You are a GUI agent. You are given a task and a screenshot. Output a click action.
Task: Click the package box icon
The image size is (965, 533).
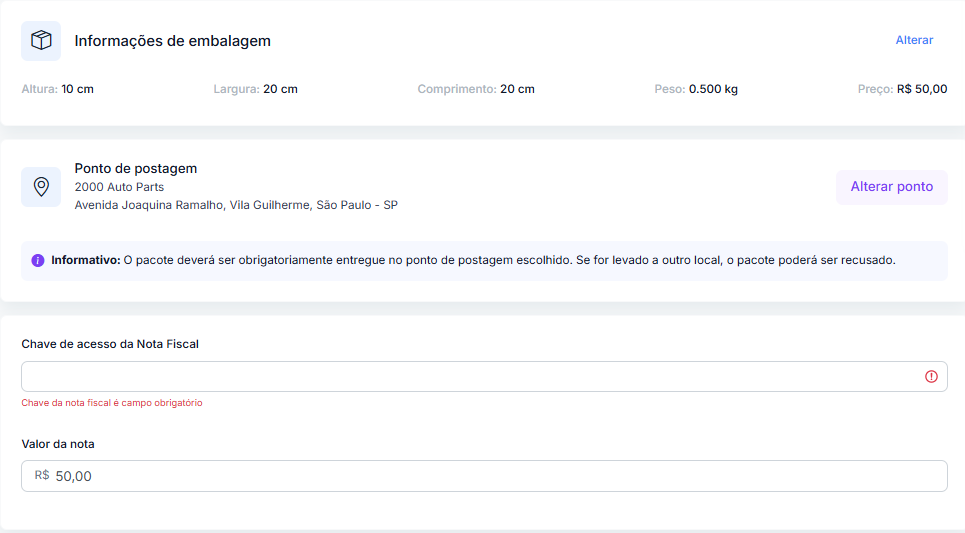tap(41, 41)
